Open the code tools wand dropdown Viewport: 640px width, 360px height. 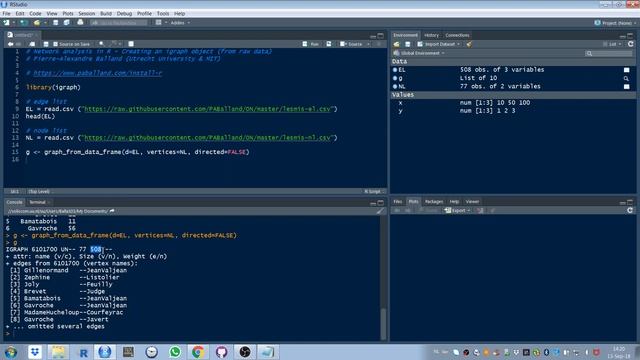(x=116, y=44)
